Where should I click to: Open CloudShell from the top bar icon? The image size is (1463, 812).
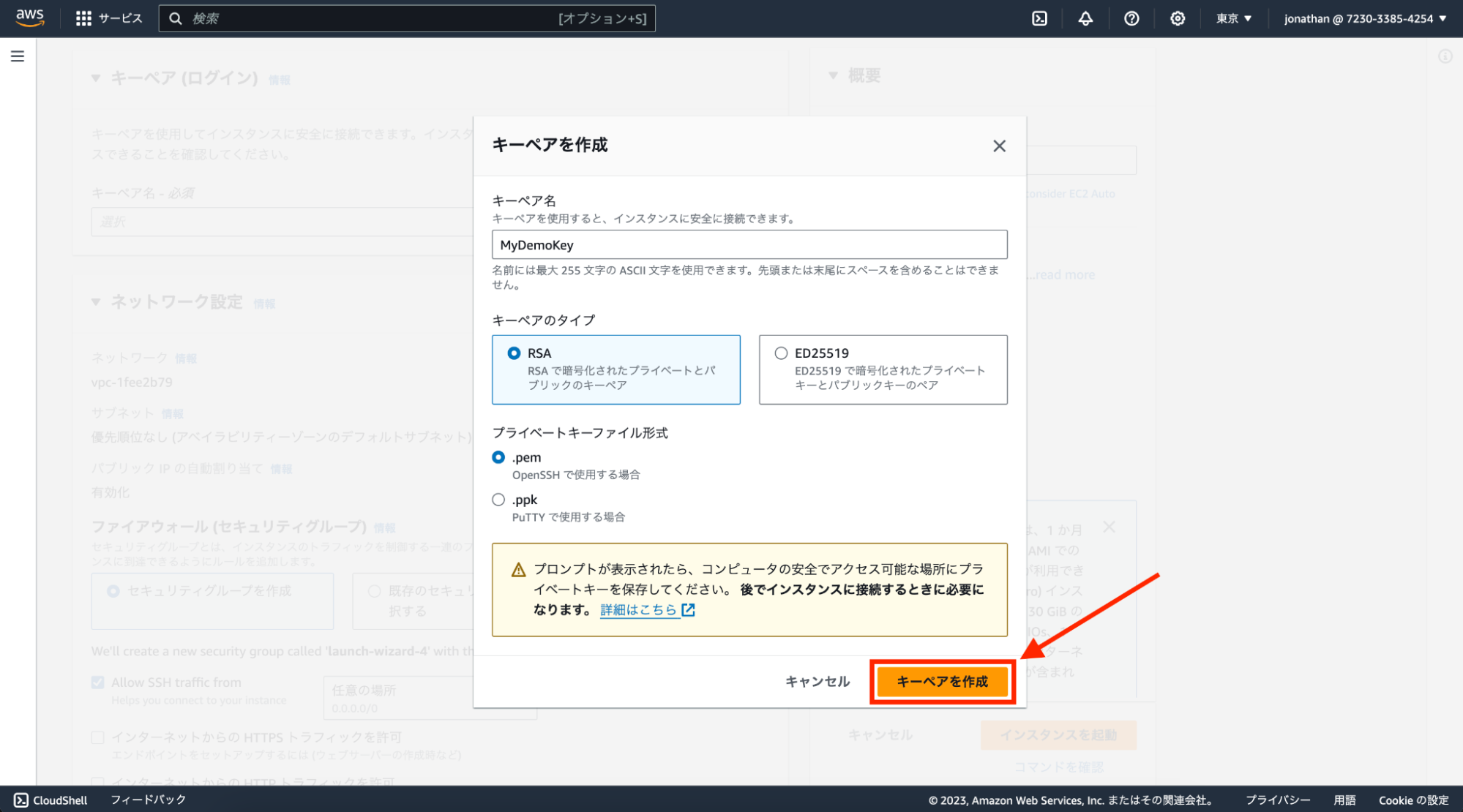1039,18
